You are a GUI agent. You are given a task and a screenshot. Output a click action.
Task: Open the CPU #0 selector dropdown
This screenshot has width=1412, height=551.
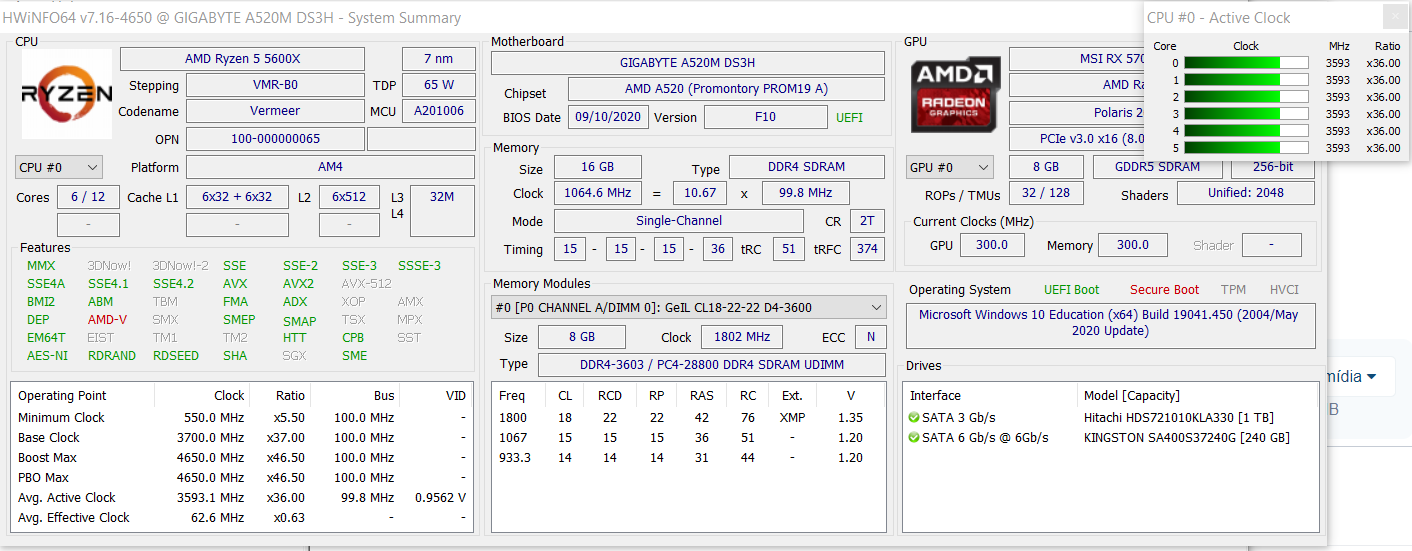59,168
